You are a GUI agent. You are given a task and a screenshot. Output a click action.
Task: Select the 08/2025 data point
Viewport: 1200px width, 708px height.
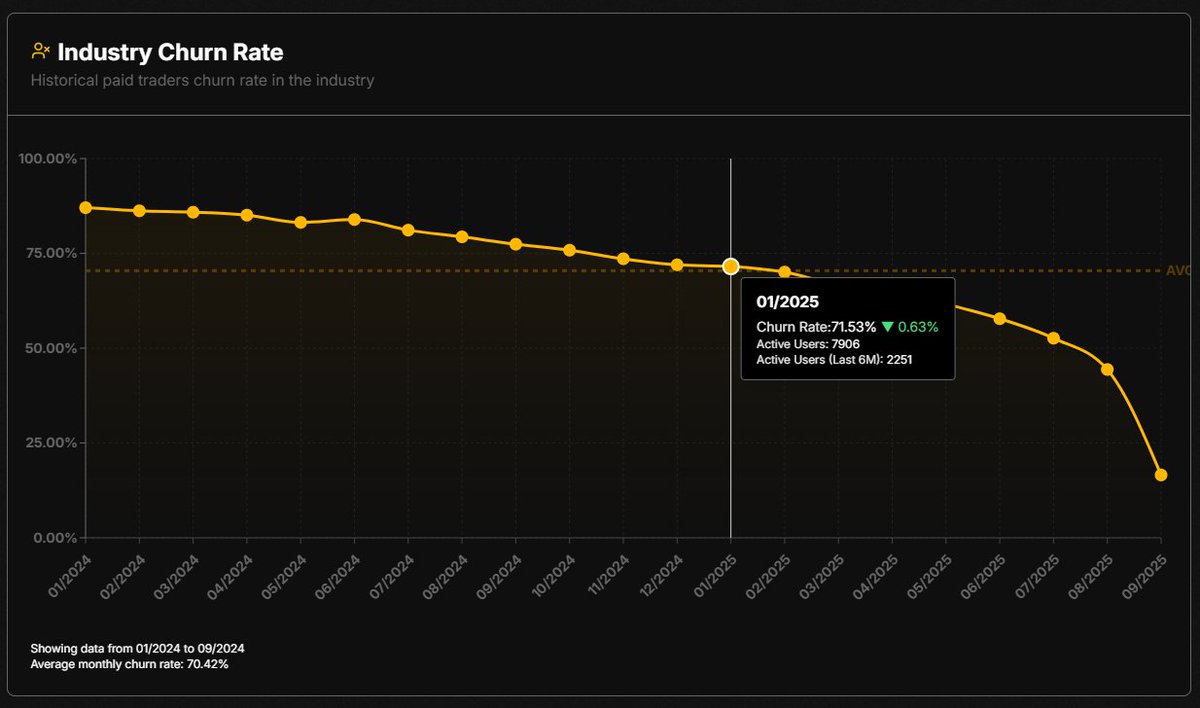tap(1107, 369)
